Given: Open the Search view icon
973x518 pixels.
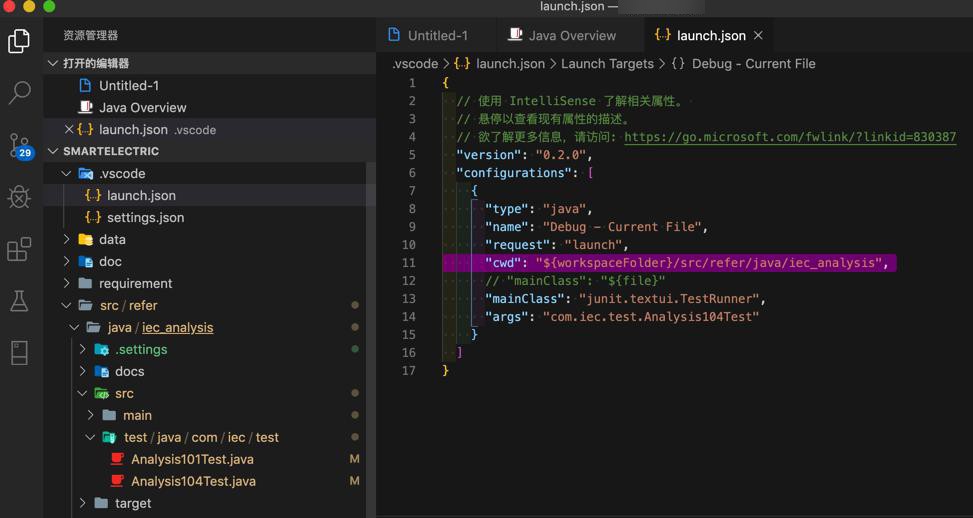Looking at the screenshot, I should [19, 92].
